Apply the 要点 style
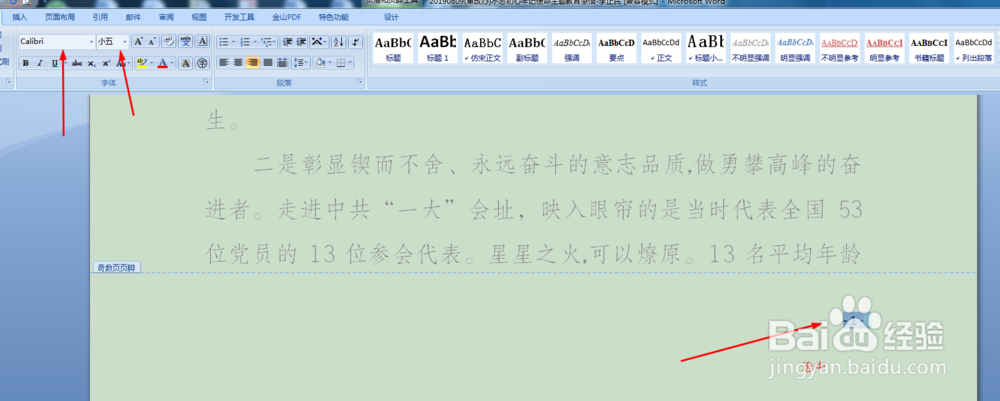The width and height of the screenshot is (1000, 401). coord(616,48)
